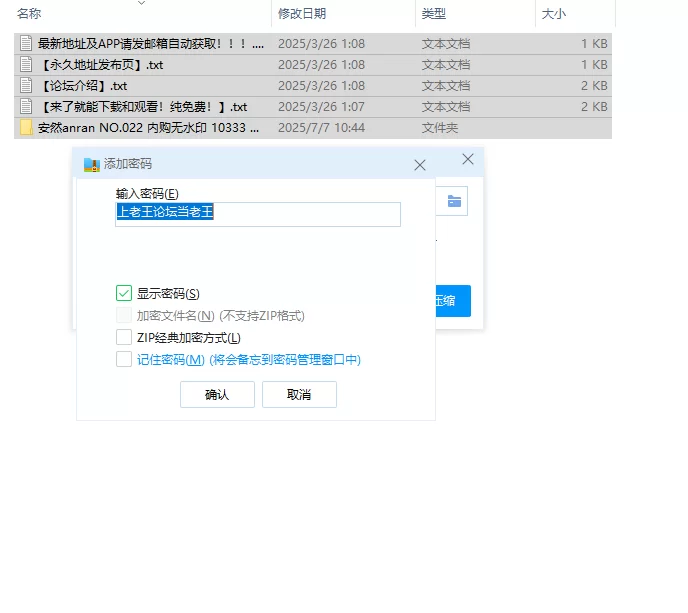Uncheck the 显示密码(S) checkbox
This screenshot has width=688, height=613.
[x=124, y=293]
